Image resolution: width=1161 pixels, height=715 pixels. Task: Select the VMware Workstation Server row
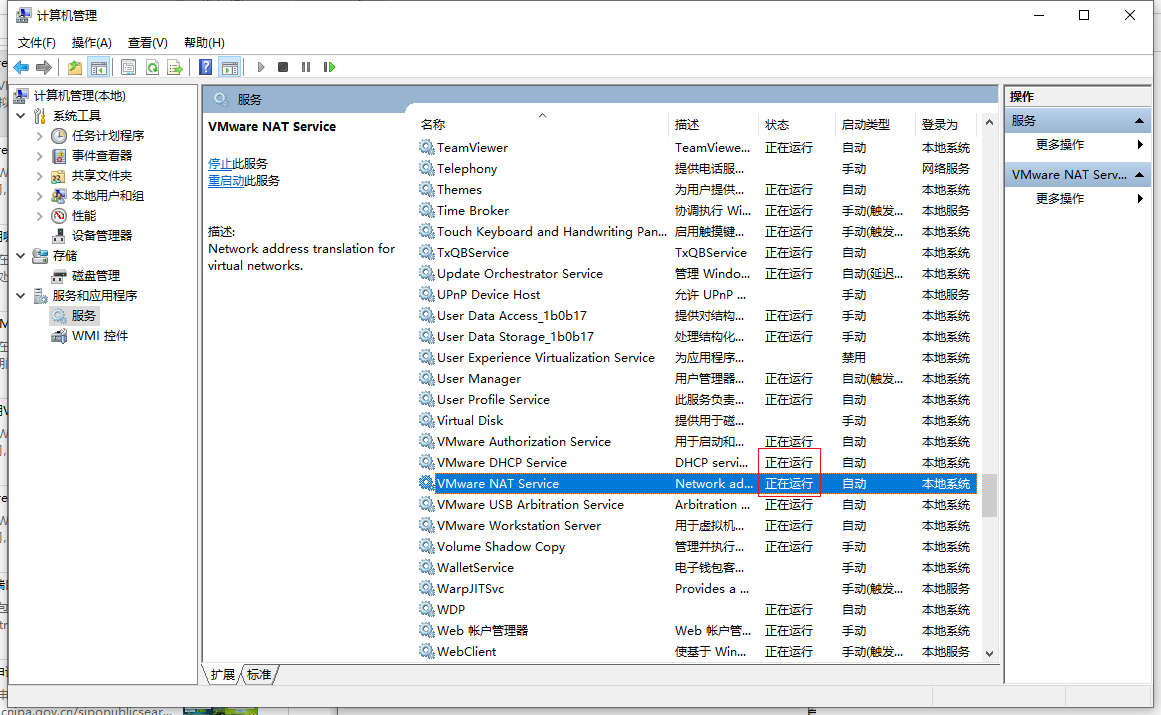(x=696, y=526)
